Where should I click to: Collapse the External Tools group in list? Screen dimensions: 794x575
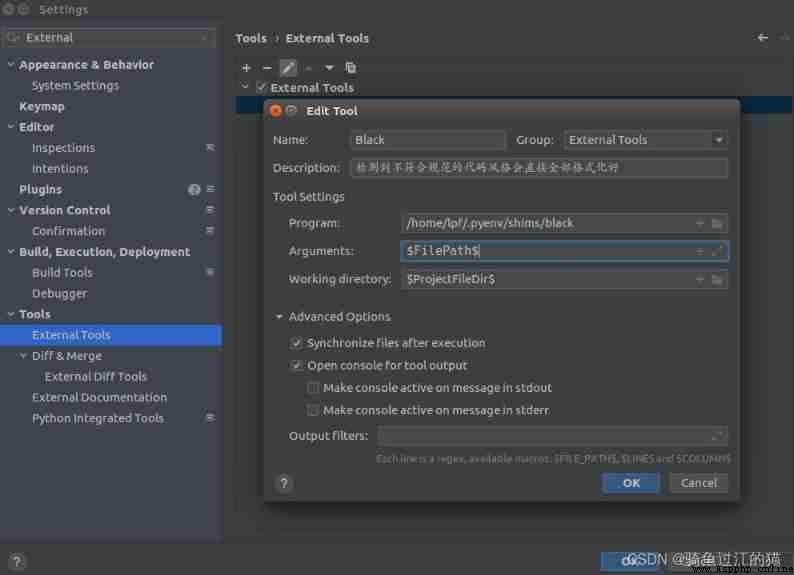coord(245,87)
